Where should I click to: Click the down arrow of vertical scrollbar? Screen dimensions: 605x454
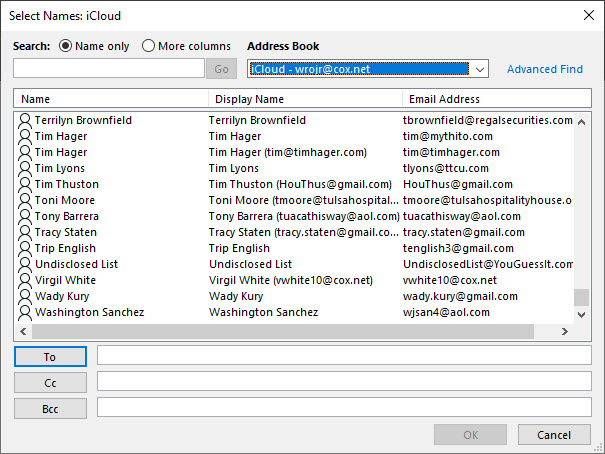coord(581,315)
